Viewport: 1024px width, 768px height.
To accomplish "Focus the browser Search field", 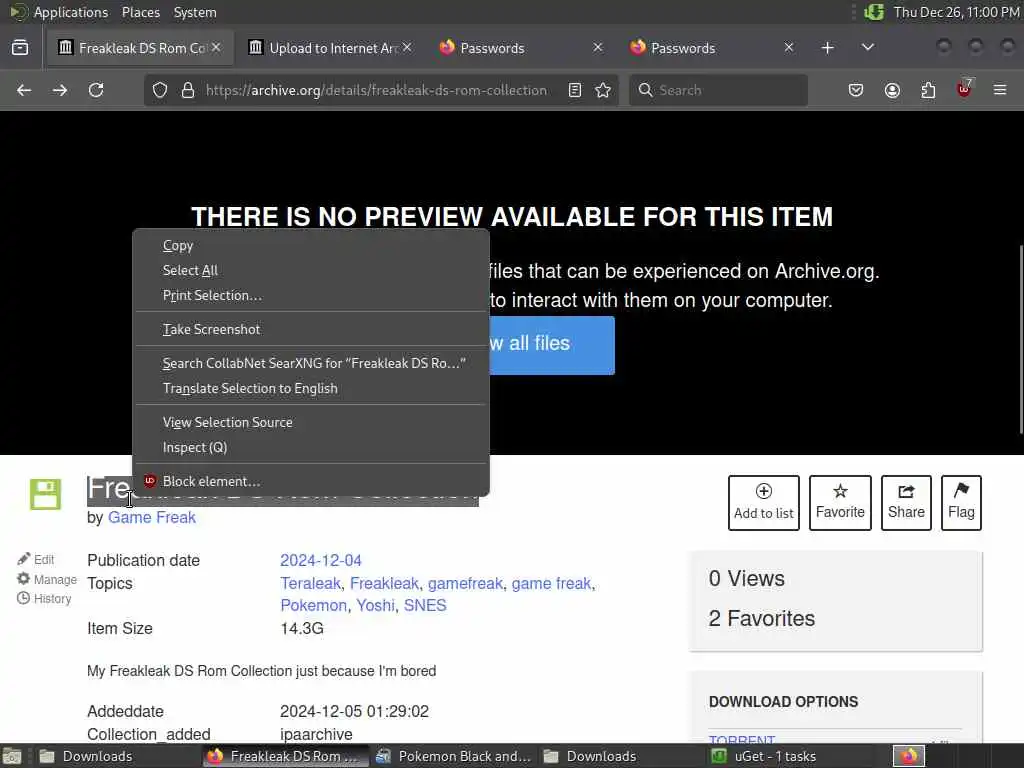I will (718, 90).
